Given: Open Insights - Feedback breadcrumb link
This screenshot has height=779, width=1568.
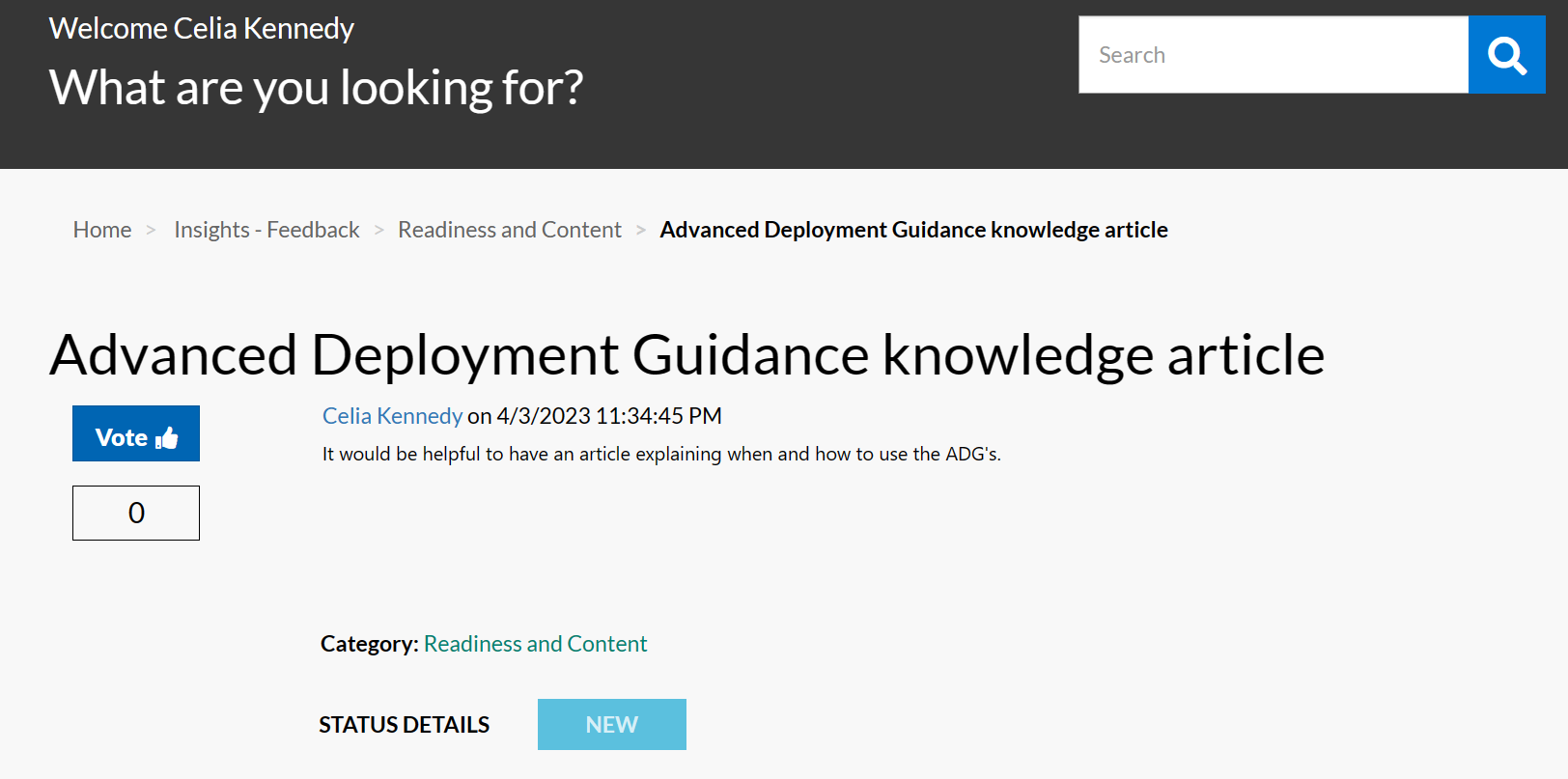Looking at the screenshot, I should point(266,230).
